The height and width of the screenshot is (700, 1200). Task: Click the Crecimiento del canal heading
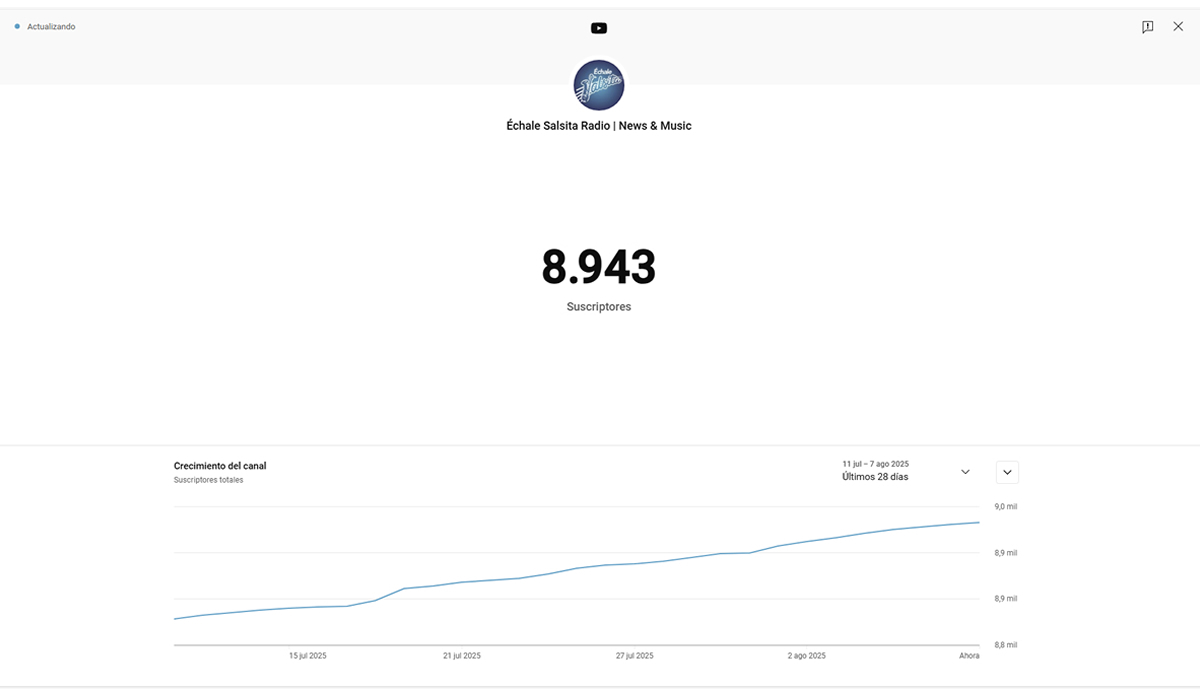220,466
